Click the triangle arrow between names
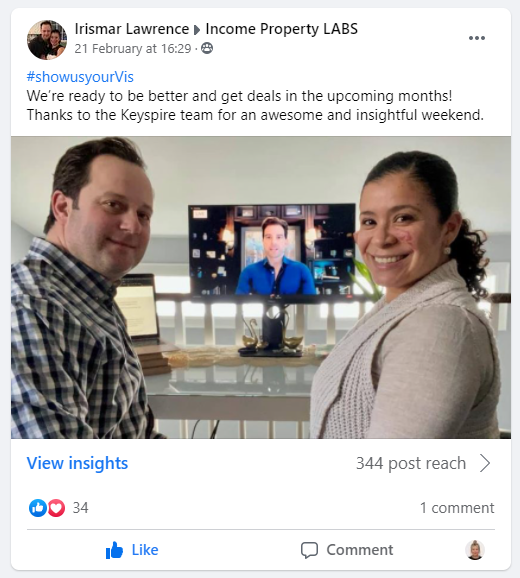The width and height of the screenshot is (520, 578). click(197, 30)
